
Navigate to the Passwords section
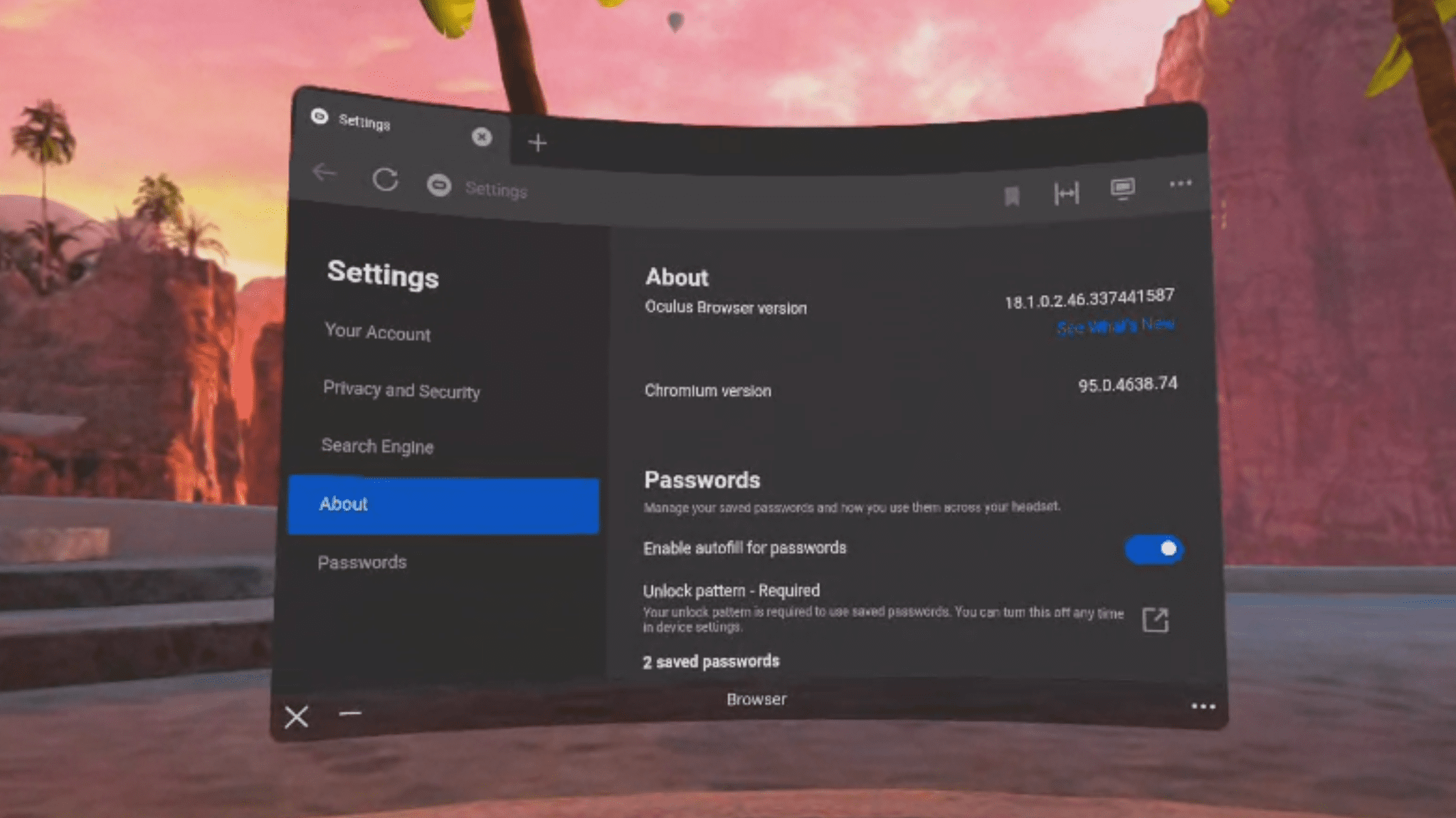coord(361,561)
